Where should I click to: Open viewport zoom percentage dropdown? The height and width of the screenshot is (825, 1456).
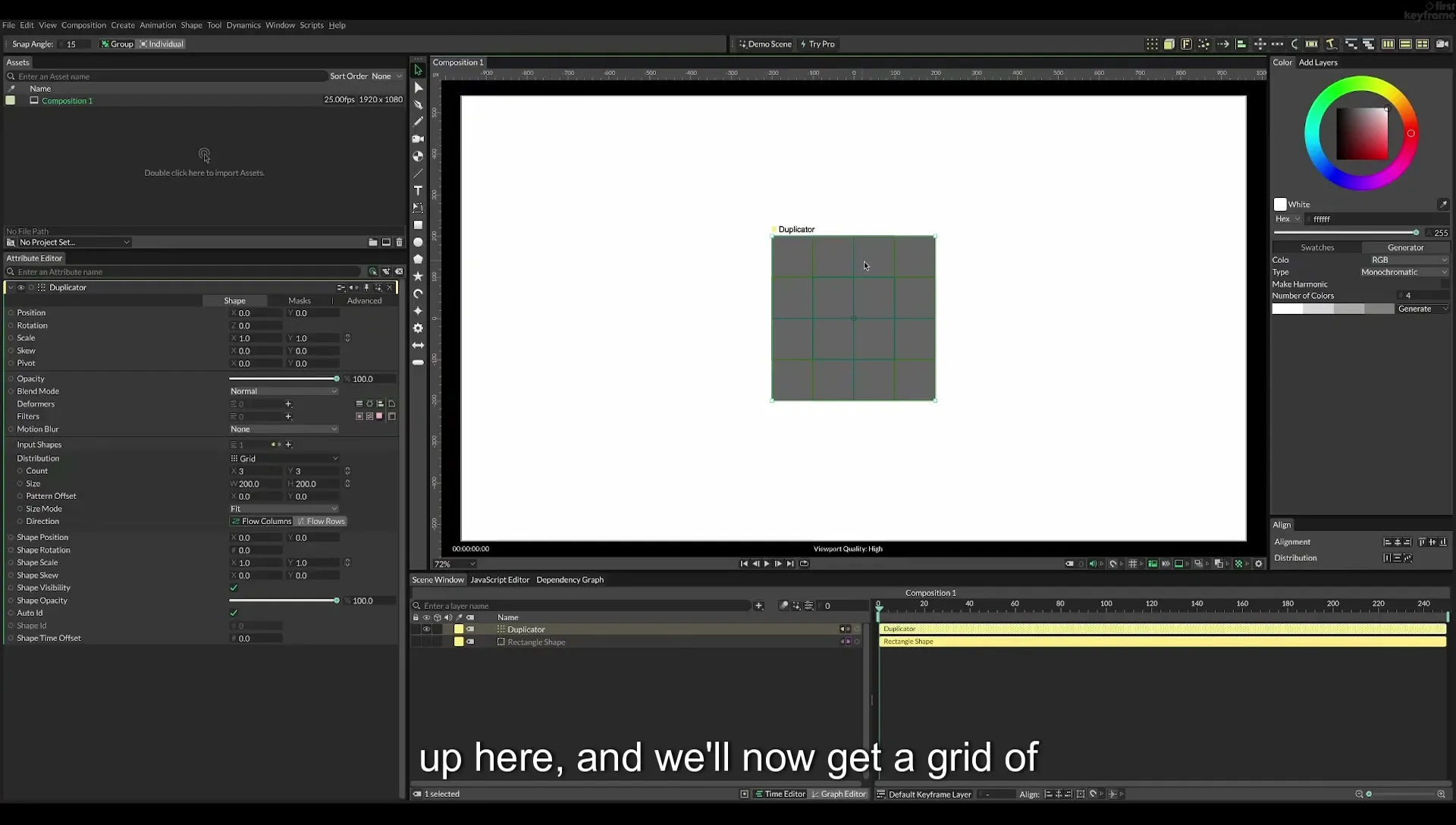454,564
